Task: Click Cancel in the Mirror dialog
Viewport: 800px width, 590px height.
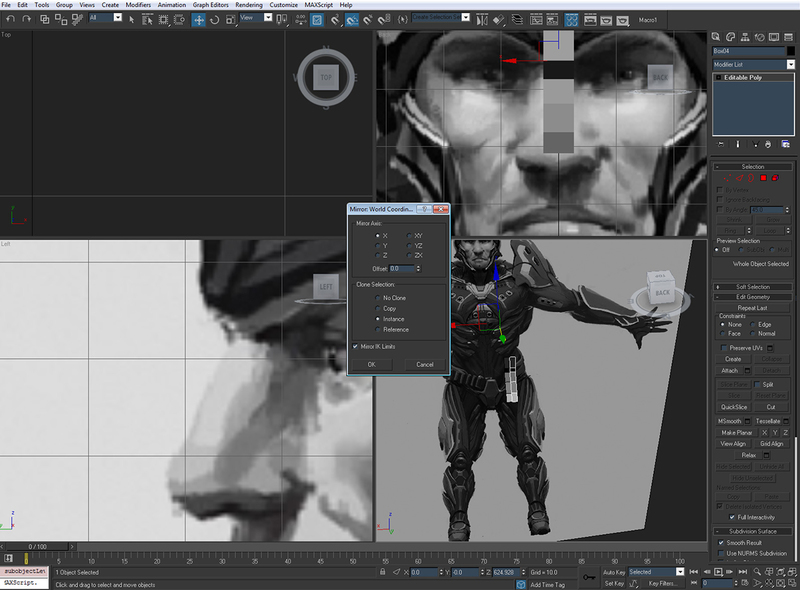Action: coord(424,364)
